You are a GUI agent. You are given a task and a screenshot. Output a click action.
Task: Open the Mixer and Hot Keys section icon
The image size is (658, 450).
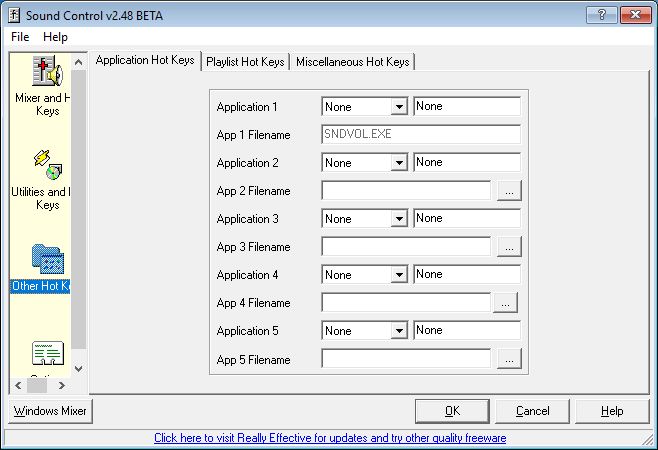coord(47,71)
